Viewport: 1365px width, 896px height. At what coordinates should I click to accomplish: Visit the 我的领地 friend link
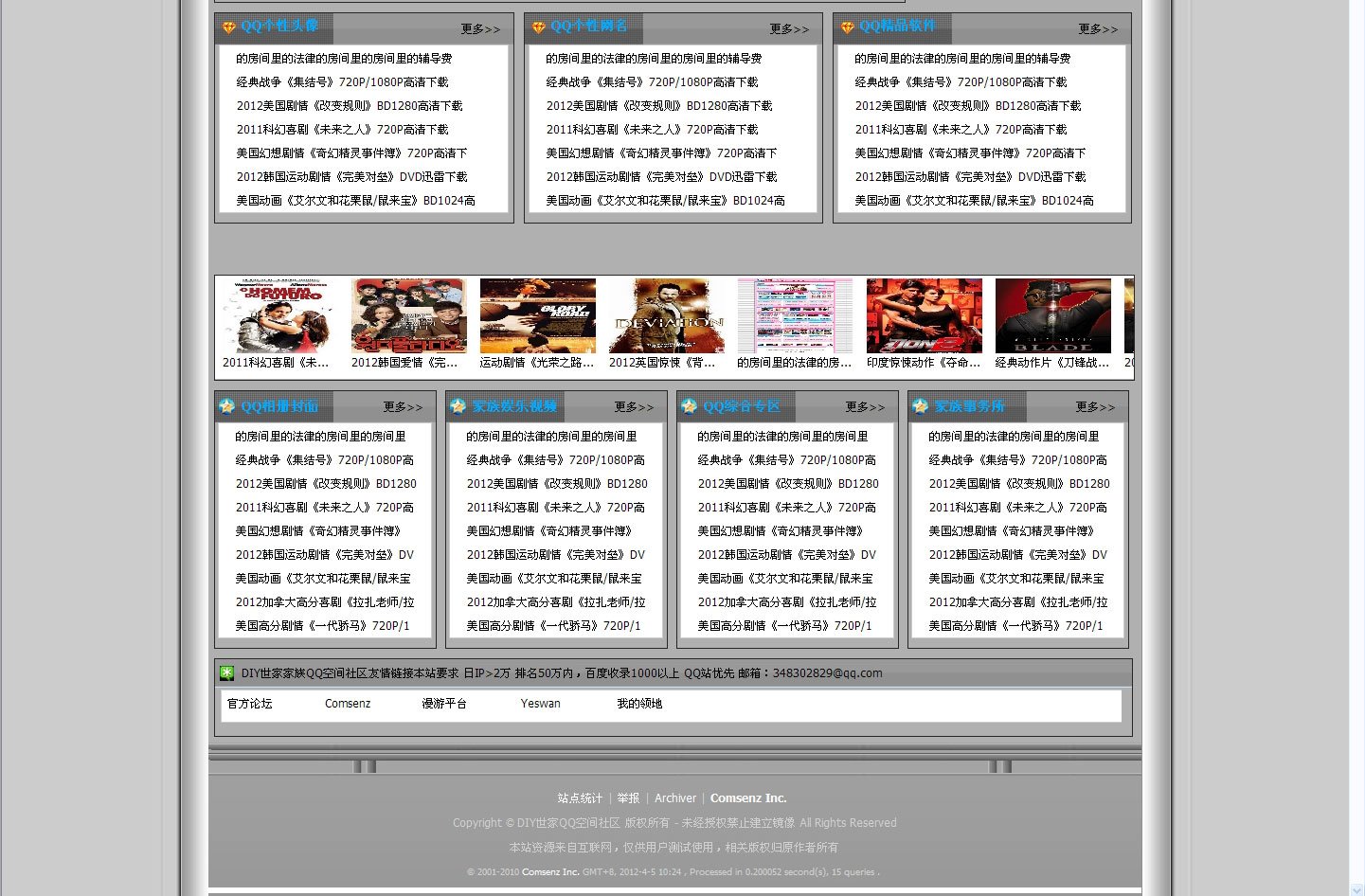pyautogui.click(x=639, y=704)
